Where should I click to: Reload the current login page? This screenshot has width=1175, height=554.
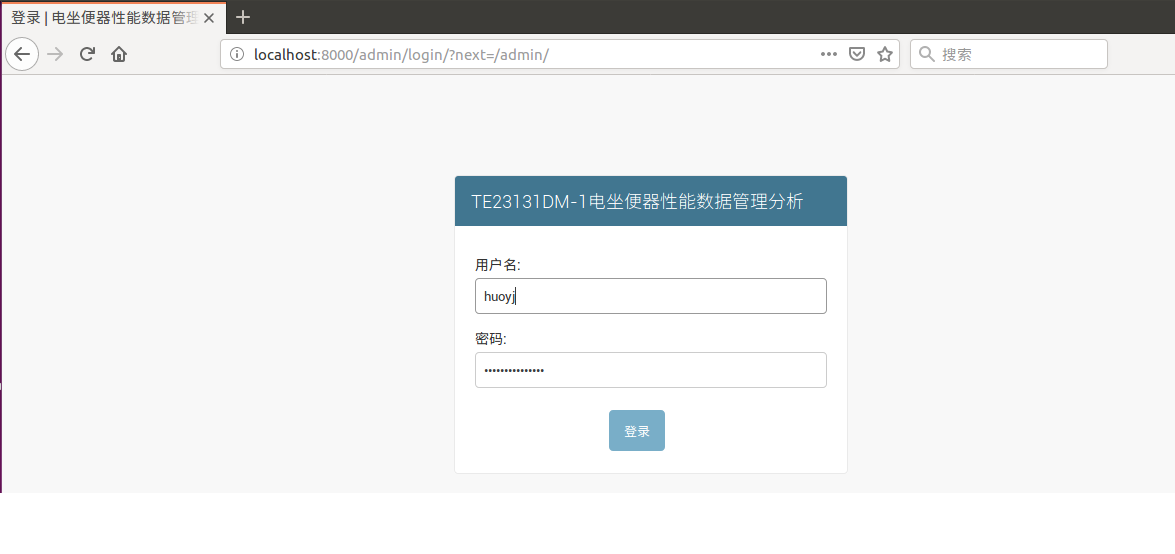(x=87, y=54)
